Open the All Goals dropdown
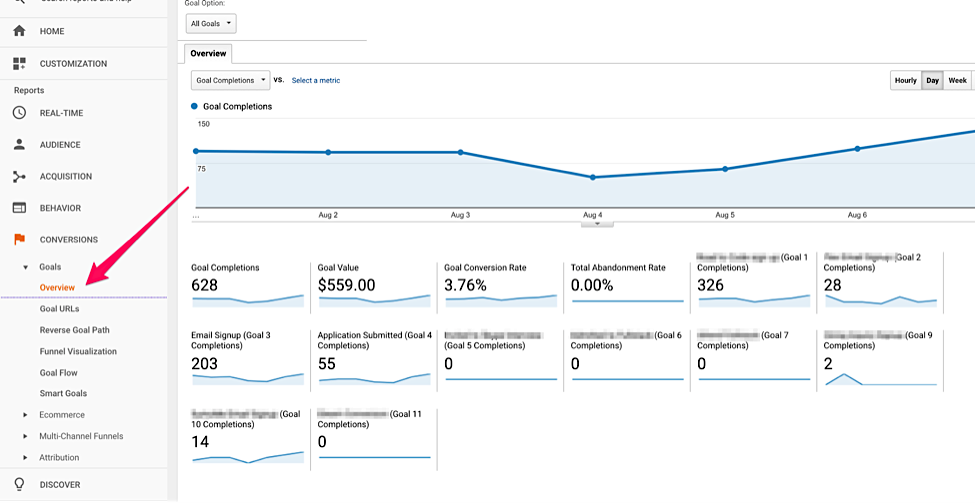Image resolution: width=975 pixels, height=503 pixels. [x=211, y=24]
